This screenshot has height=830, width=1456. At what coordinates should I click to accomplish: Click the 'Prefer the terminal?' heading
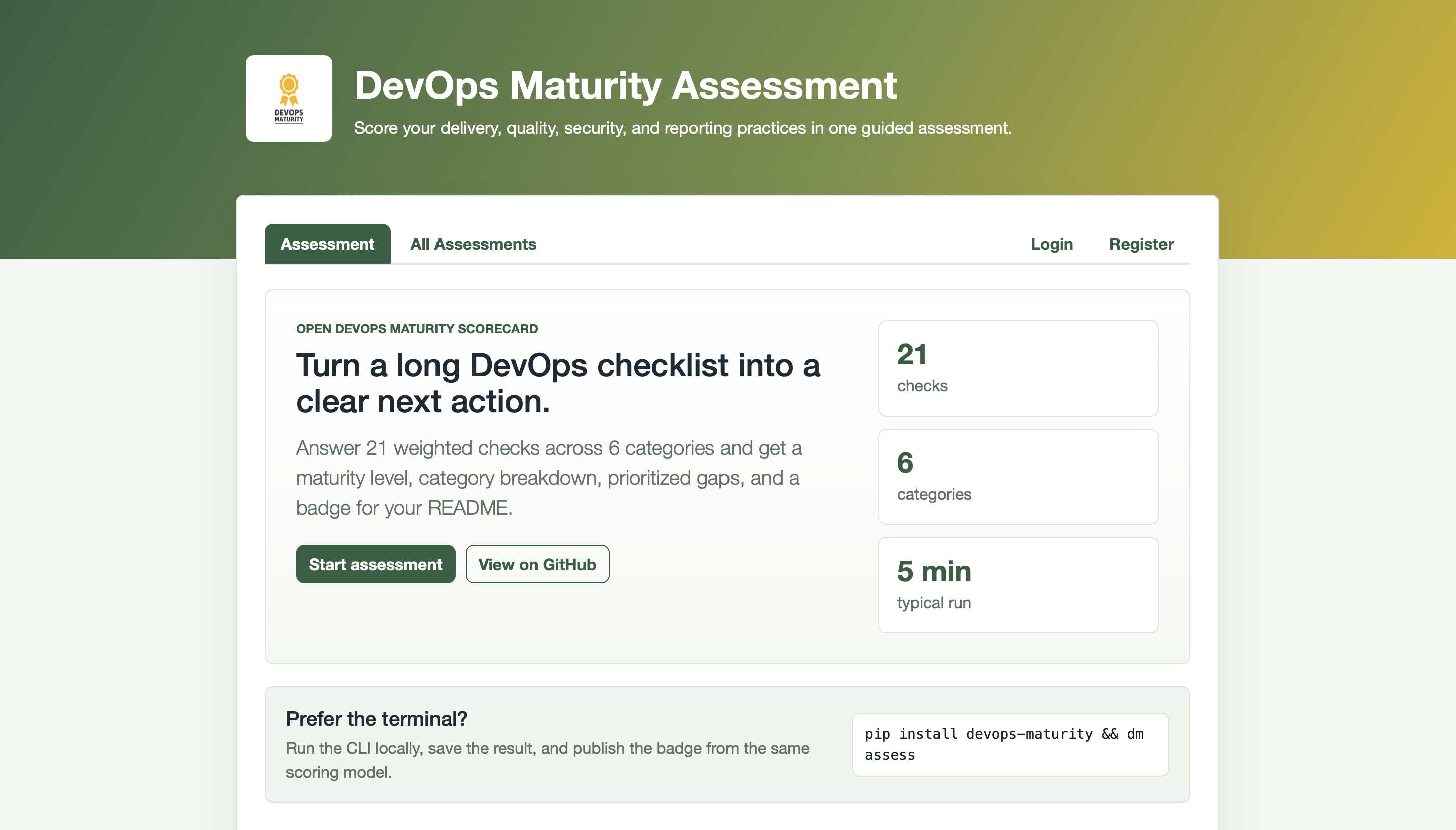(x=377, y=719)
